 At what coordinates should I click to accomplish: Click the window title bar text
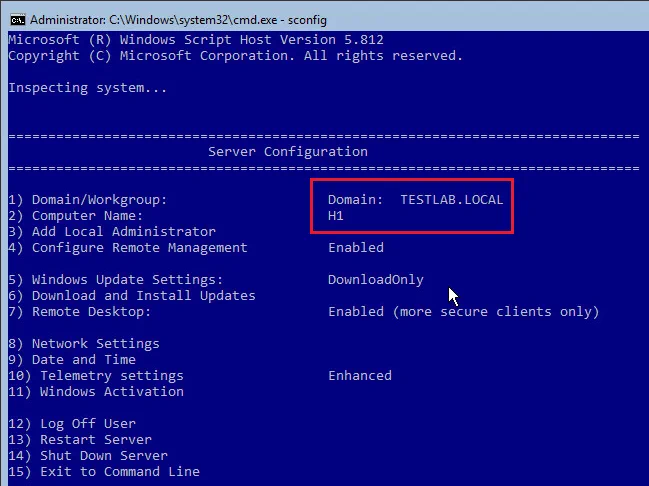[x=178, y=20]
